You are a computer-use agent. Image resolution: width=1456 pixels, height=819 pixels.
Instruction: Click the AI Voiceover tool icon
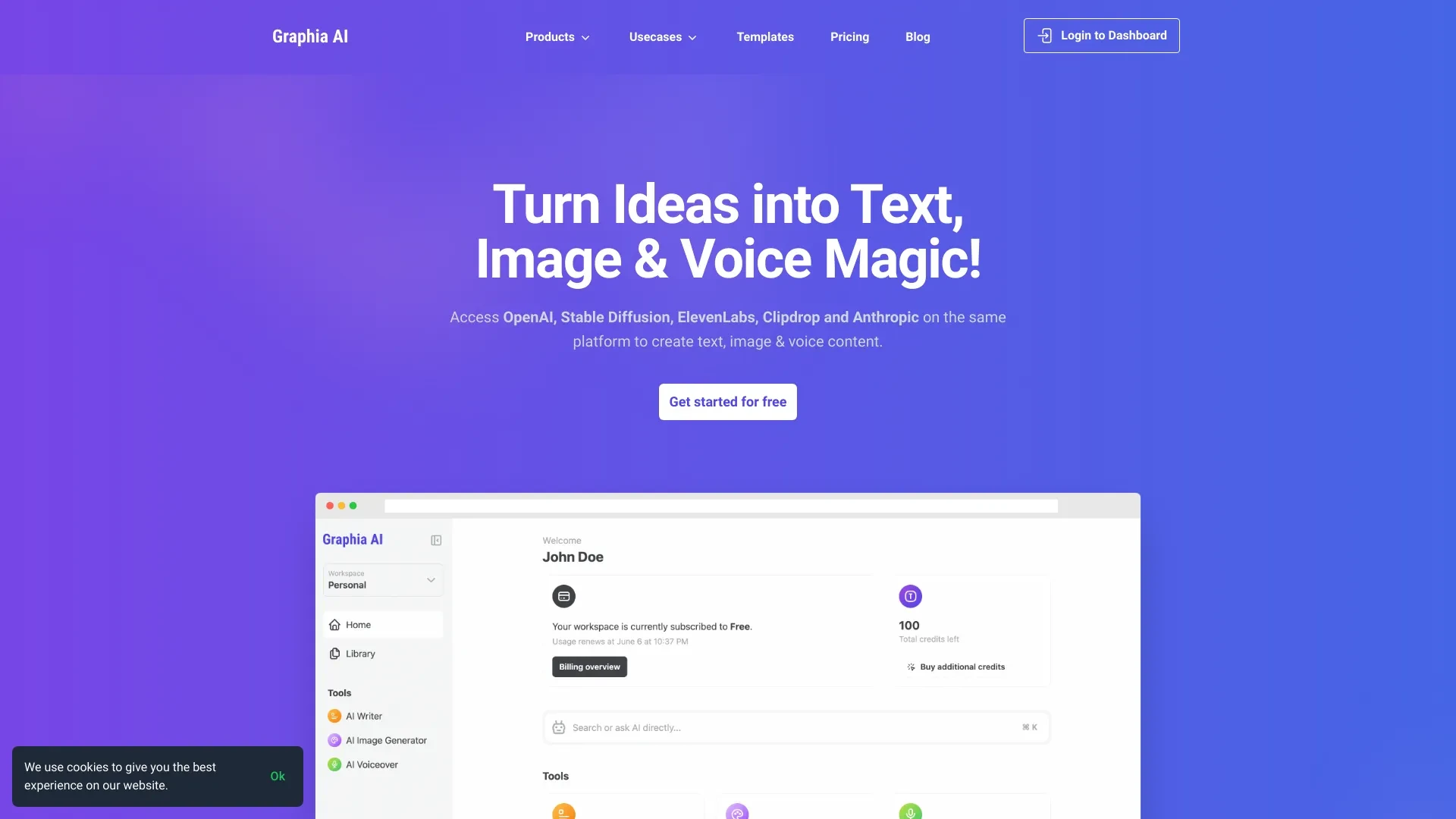click(x=334, y=765)
